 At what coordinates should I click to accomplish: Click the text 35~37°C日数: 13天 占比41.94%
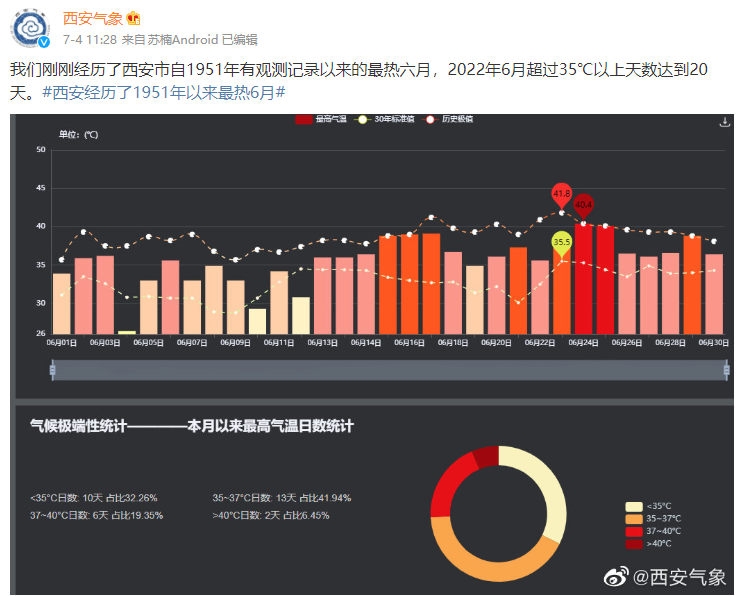coord(282,498)
